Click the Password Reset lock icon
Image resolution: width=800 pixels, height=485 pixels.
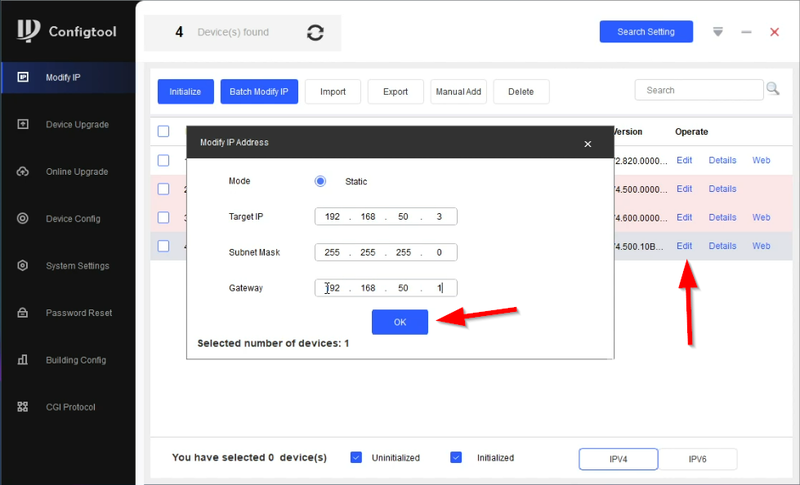pos(22,312)
